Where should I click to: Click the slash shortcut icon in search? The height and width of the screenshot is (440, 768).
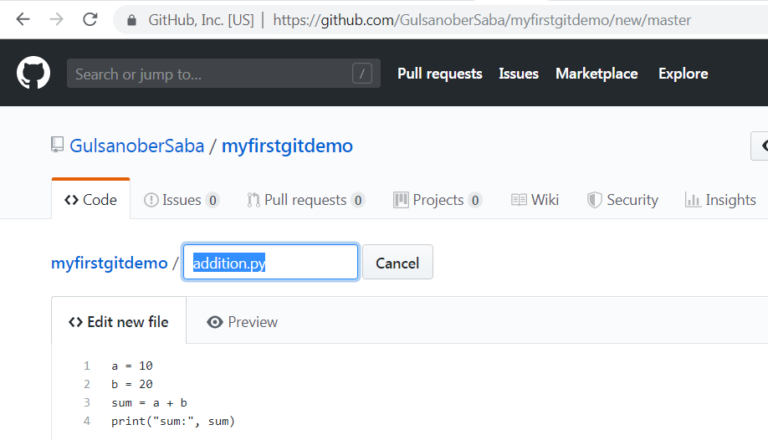[x=362, y=73]
